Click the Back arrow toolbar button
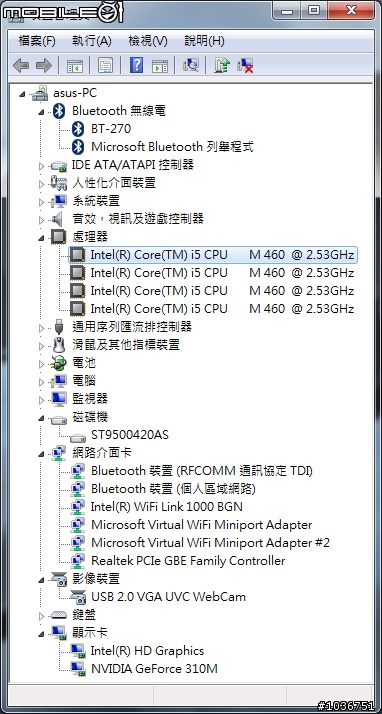This screenshot has height=714, width=382. pos(21,66)
